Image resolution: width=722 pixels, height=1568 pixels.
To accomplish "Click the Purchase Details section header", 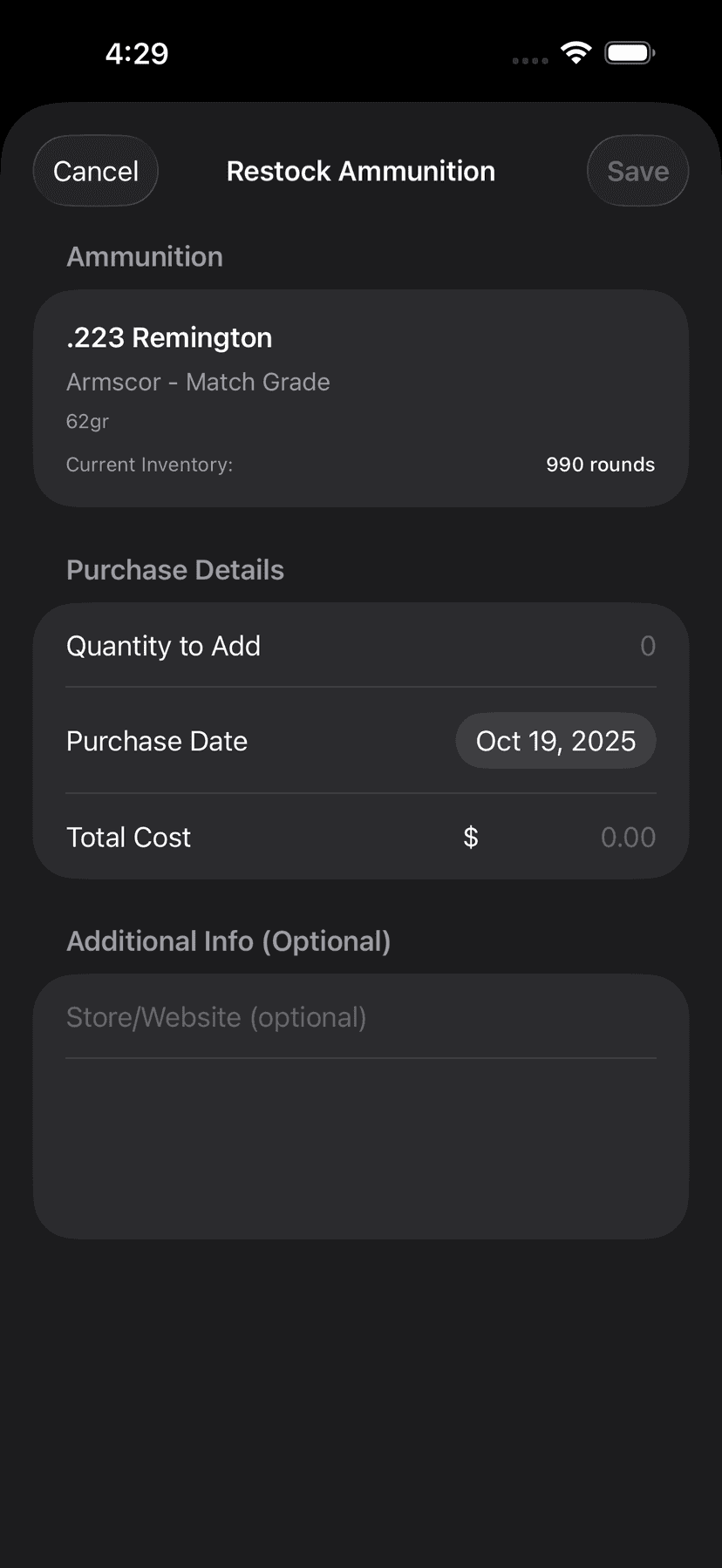I will coord(175,570).
